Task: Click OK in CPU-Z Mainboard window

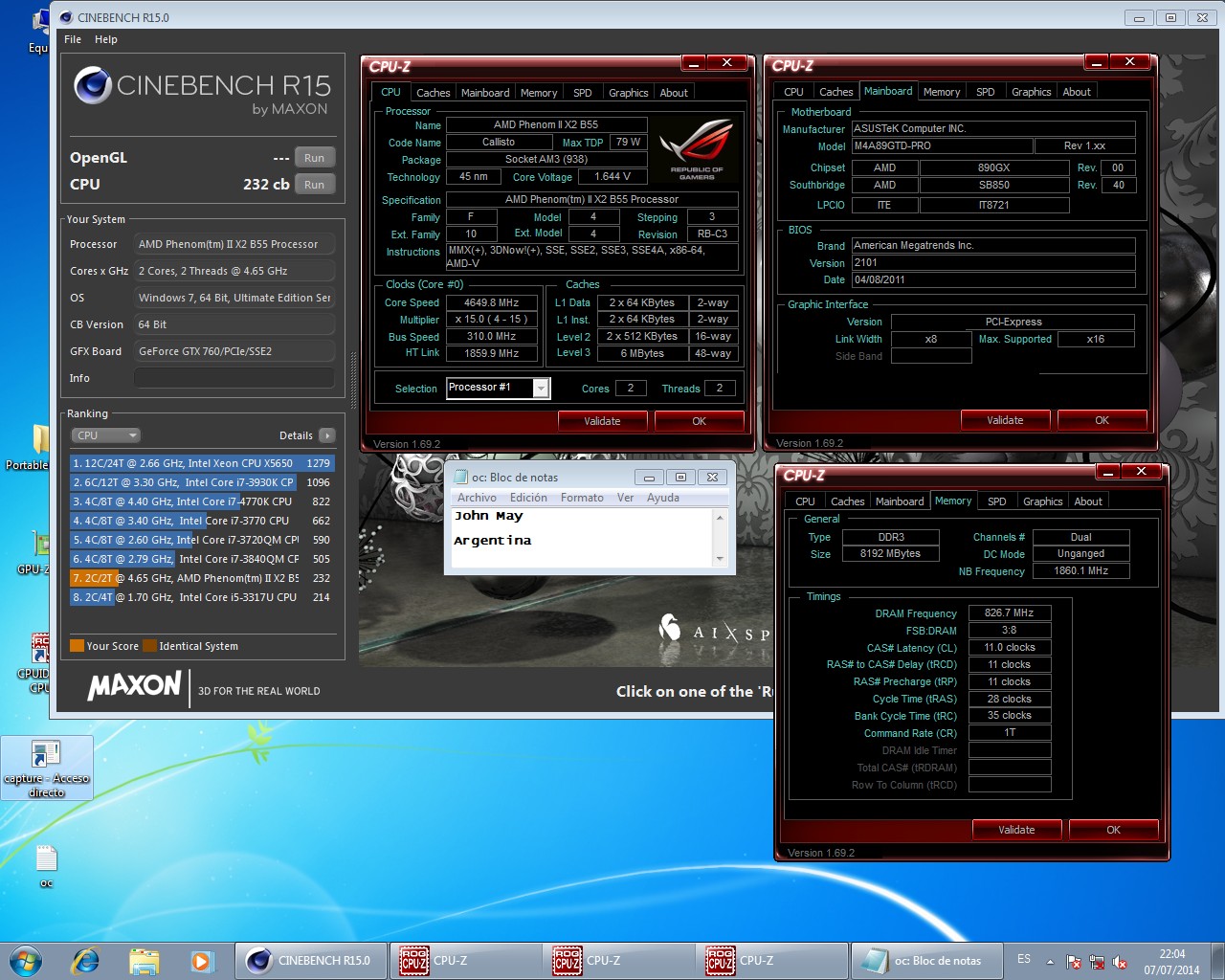Action: coord(1102,420)
